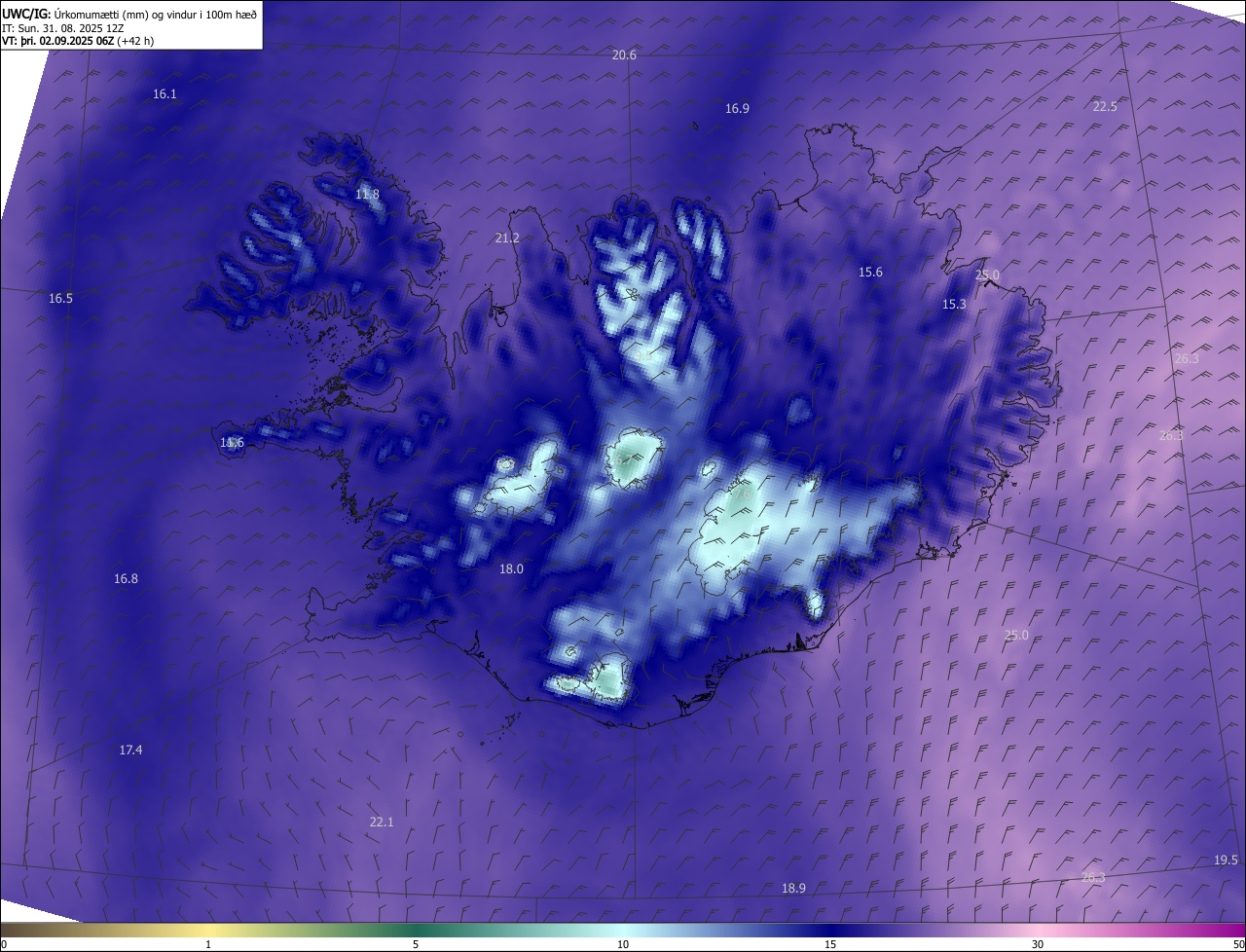
Task: Click the 15 tick on the color scale
Action: [830, 944]
